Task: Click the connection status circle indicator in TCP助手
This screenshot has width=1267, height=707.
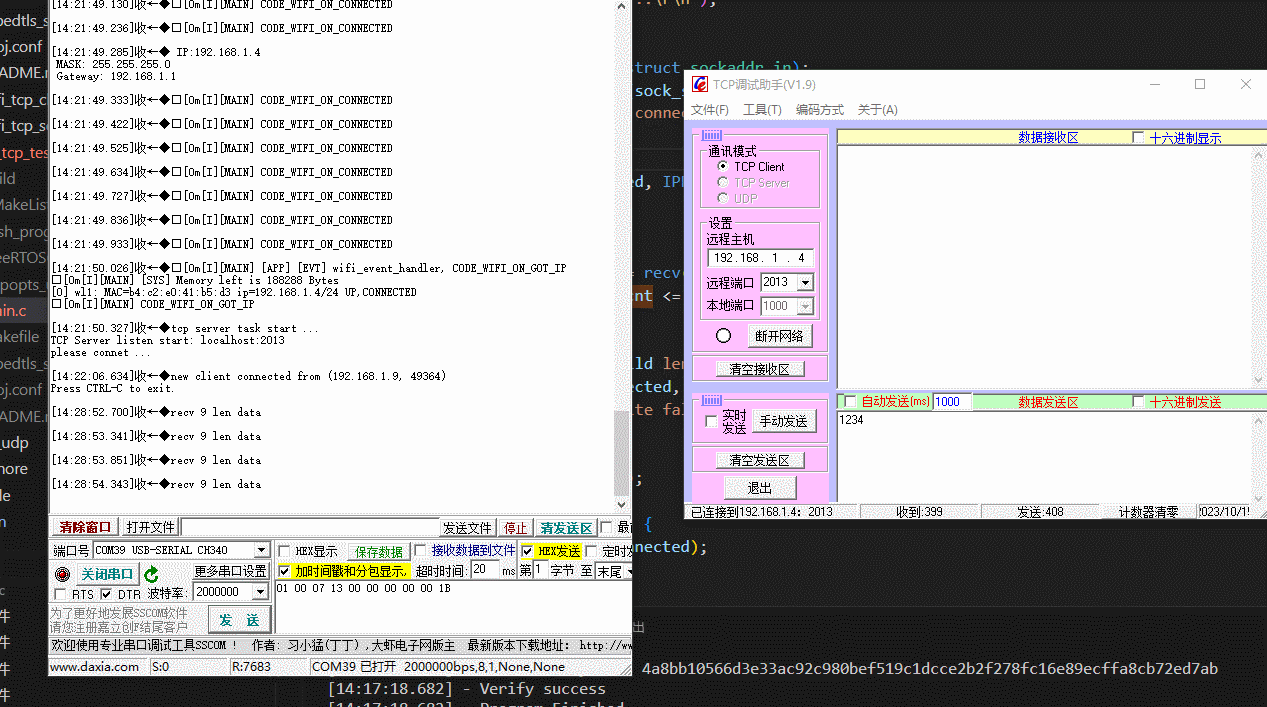Action: pyautogui.click(x=724, y=336)
